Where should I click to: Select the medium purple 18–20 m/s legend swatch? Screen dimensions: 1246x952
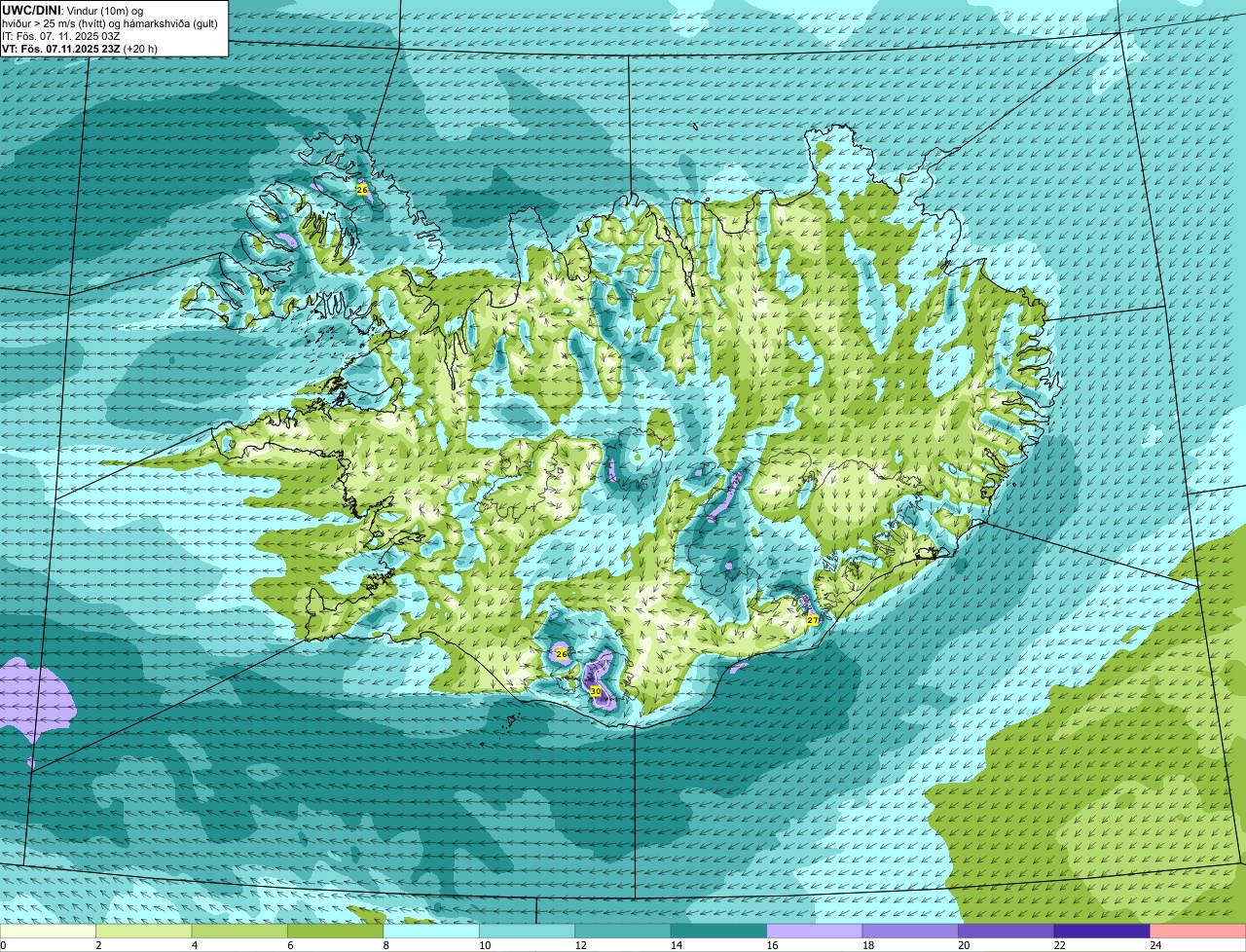[x=910, y=931]
